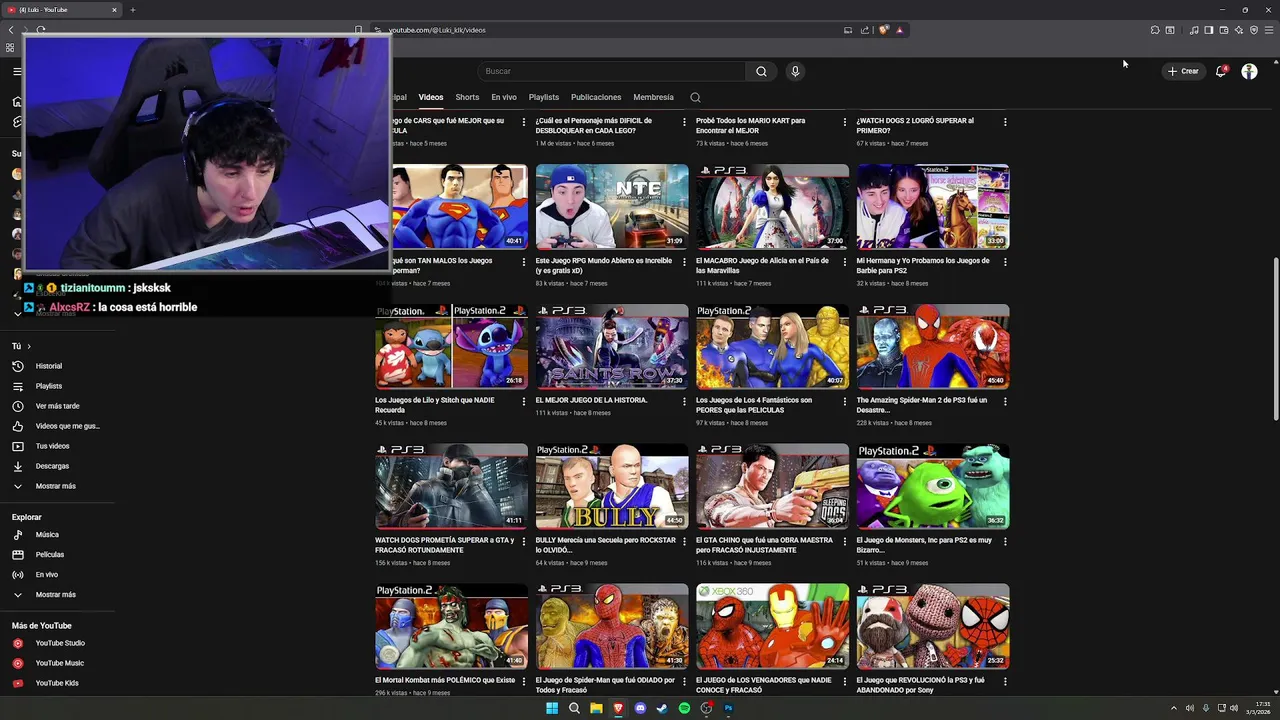Image resolution: width=1280 pixels, height=720 pixels.
Task: Switch to the Playlists channel tab
Action: coord(544,97)
